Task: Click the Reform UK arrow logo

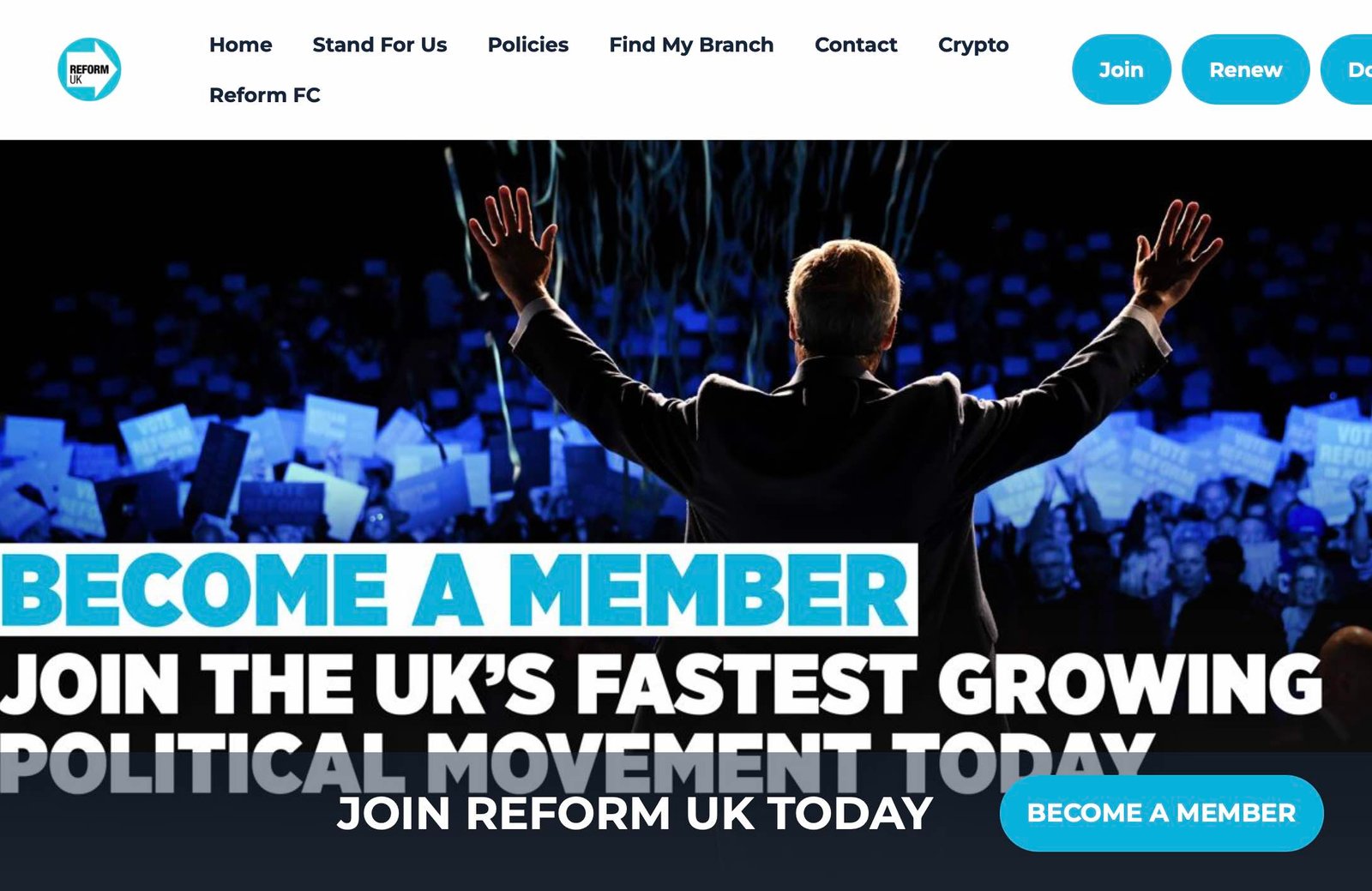Action: (x=89, y=69)
